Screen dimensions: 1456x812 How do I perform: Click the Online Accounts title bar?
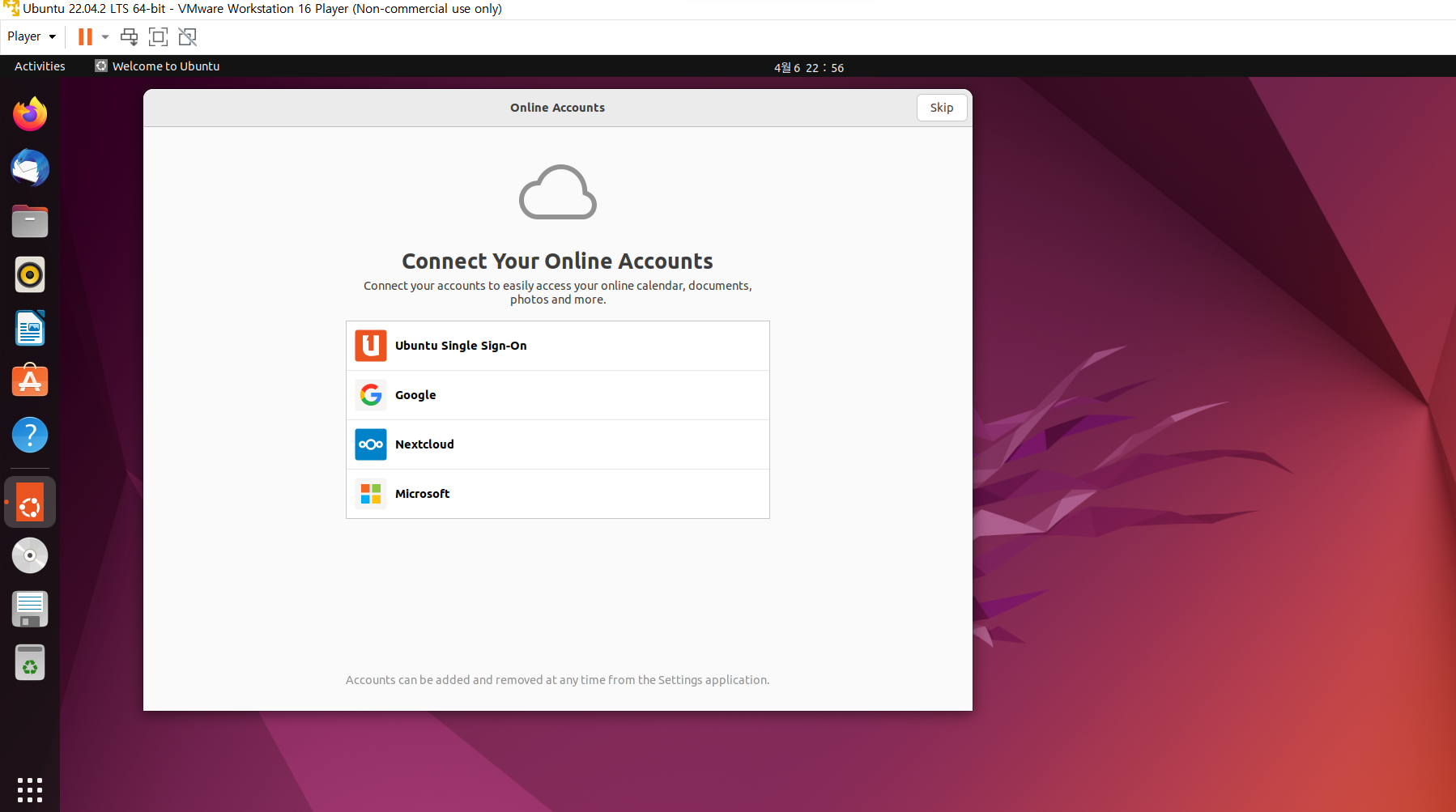[x=557, y=108]
